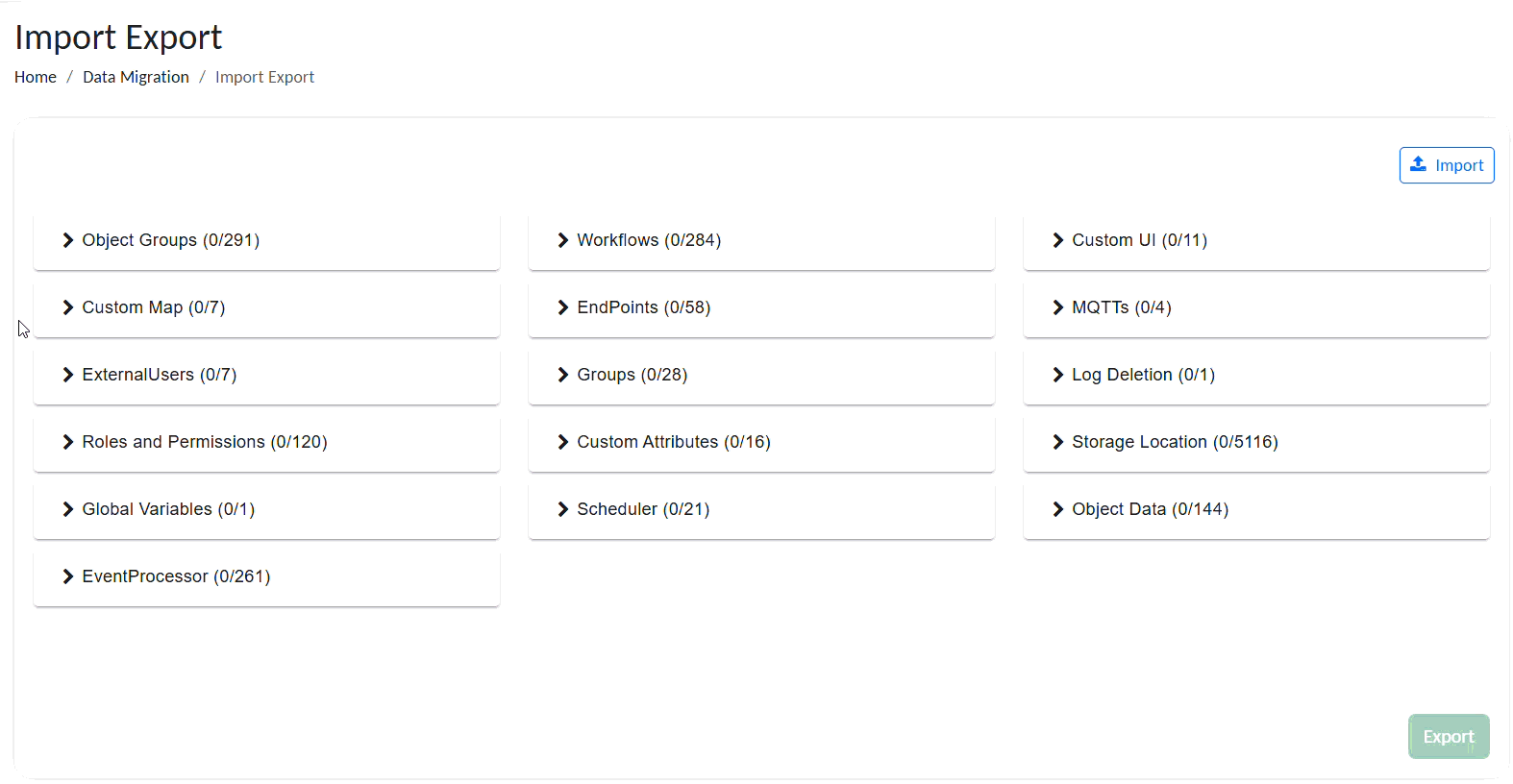Screen dimensions: 1513x784
Task: Navigate to Data Migration breadcrumb
Action: tap(136, 77)
